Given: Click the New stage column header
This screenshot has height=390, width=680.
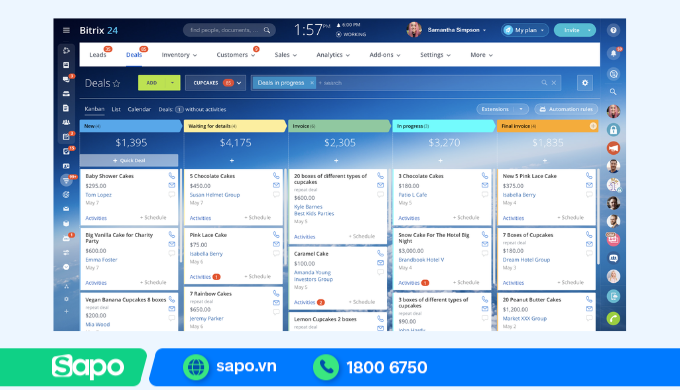Looking at the screenshot, I should tap(131, 126).
